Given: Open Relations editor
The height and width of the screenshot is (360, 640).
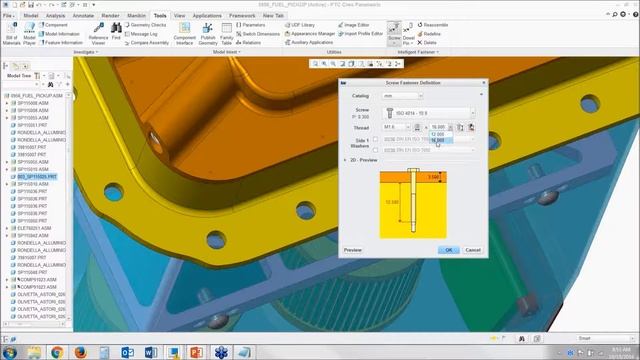Looking at the screenshot, I should pyautogui.click(x=249, y=42).
